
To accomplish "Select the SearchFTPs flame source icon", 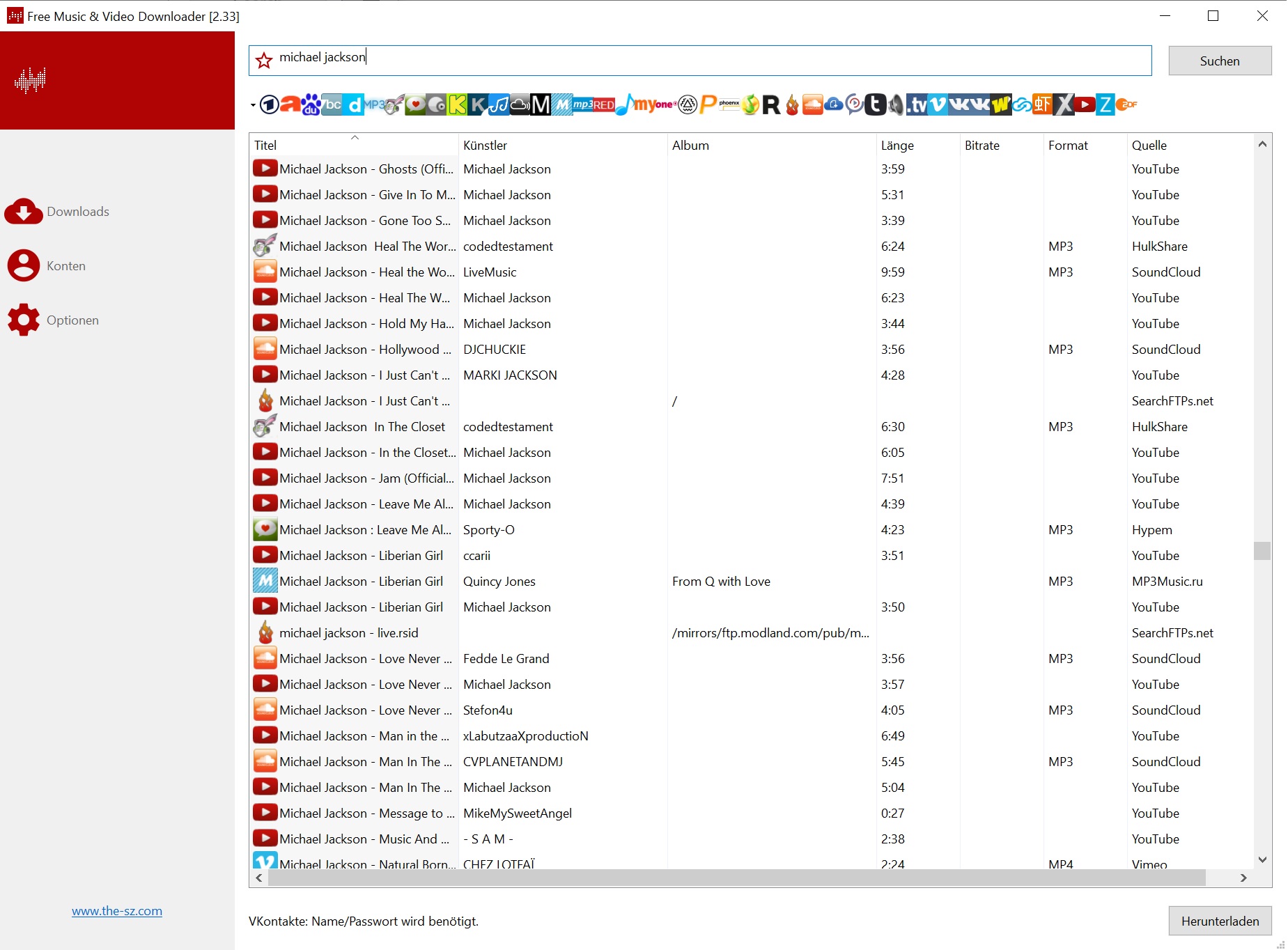I will 792,104.
